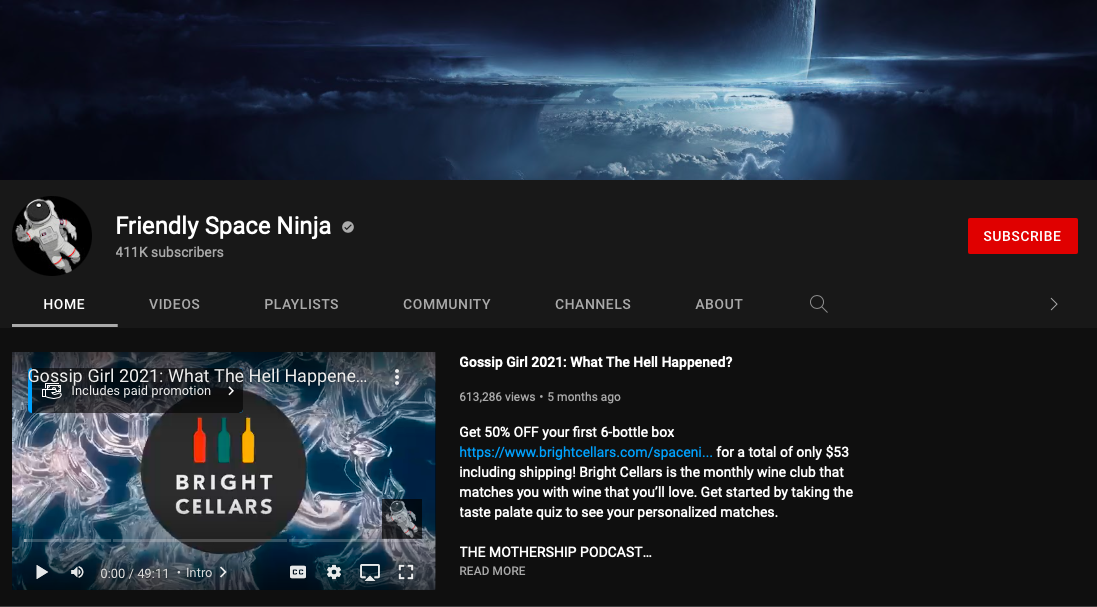Open the Playlists tab
The image size is (1097, 607).
[x=302, y=304]
